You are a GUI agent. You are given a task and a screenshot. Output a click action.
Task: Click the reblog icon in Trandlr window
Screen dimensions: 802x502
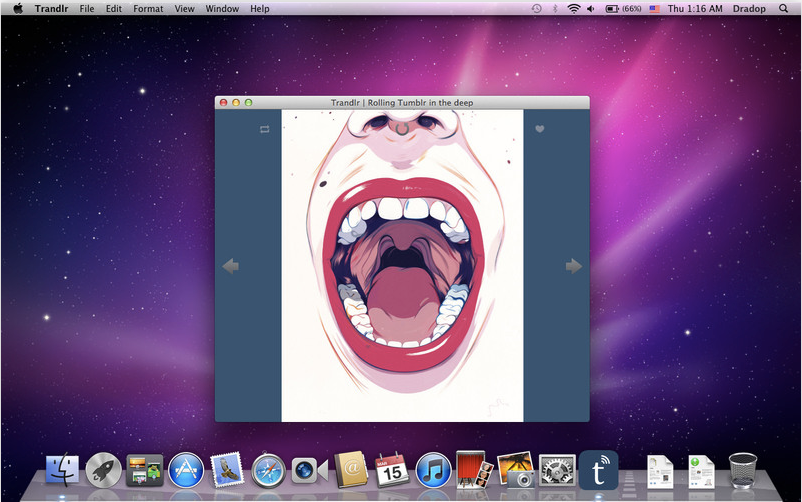click(x=264, y=129)
